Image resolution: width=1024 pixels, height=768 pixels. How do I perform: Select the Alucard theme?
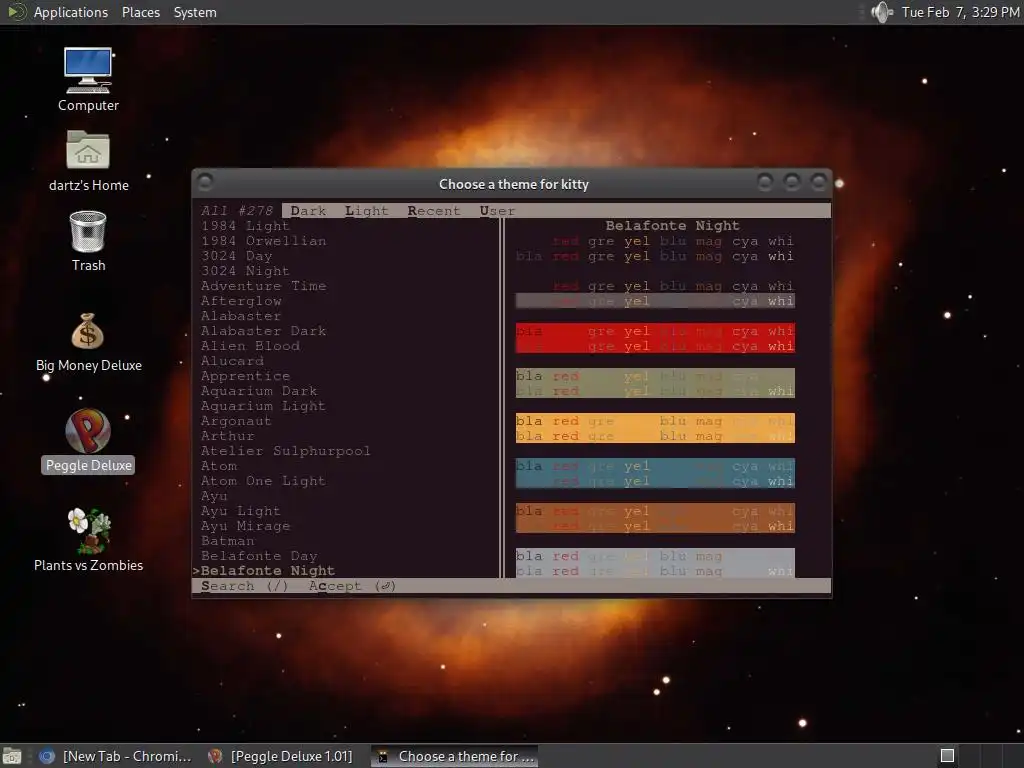[x=232, y=361]
